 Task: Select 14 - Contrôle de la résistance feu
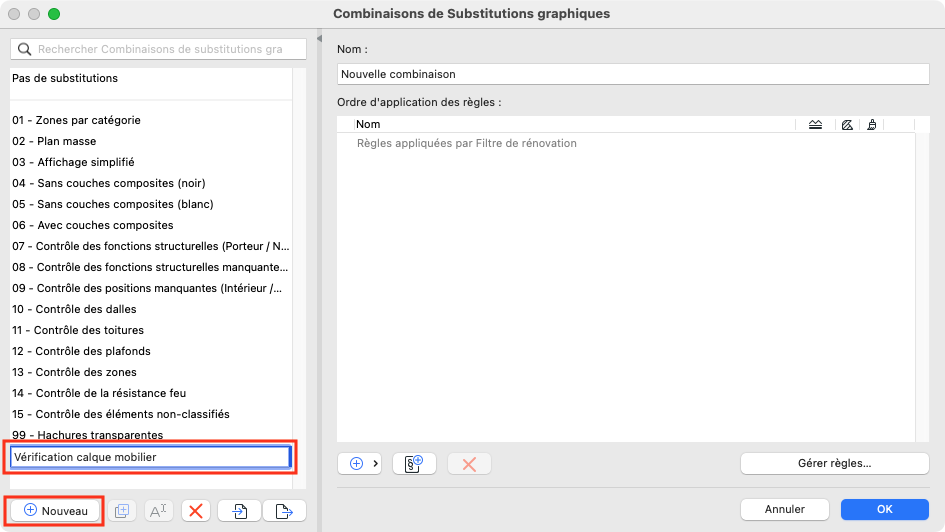pos(151,393)
